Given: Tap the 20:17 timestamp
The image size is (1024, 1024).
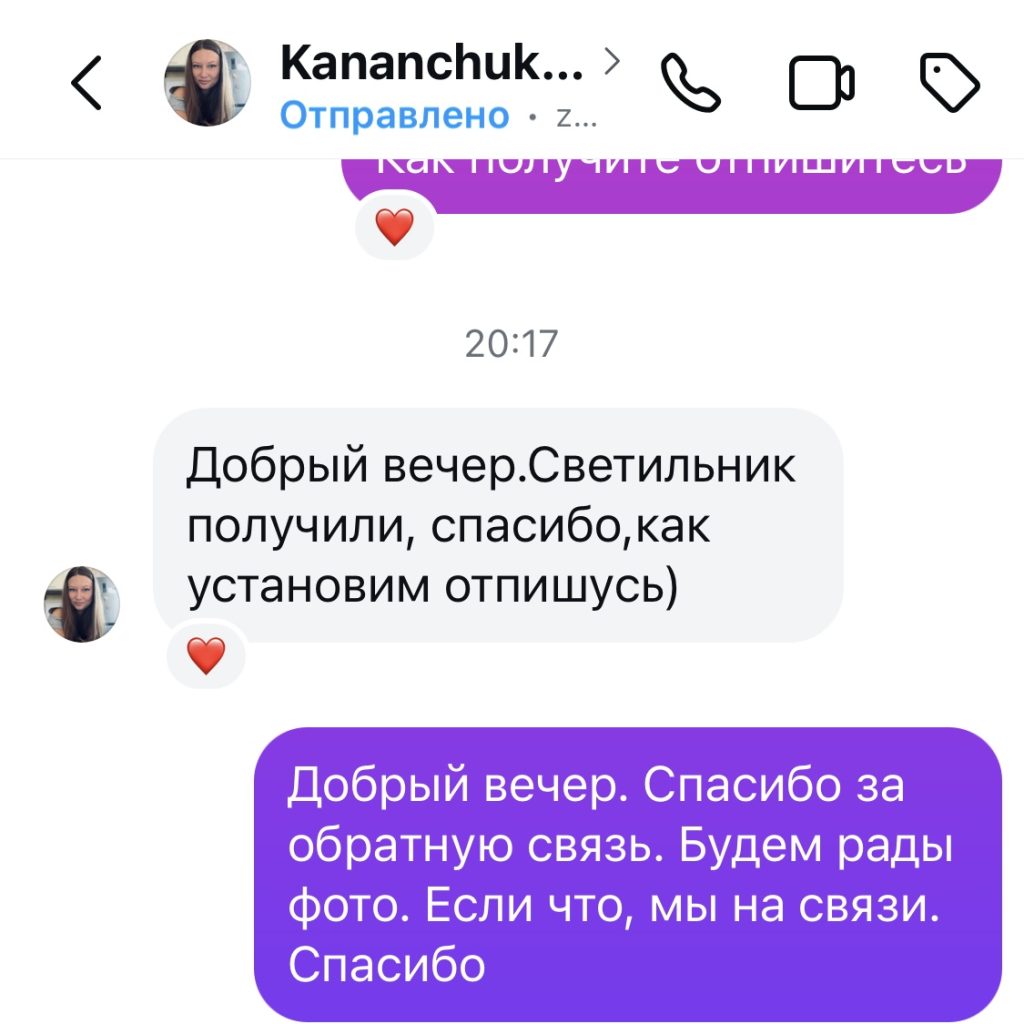Looking at the screenshot, I should pyautogui.click(x=511, y=344).
